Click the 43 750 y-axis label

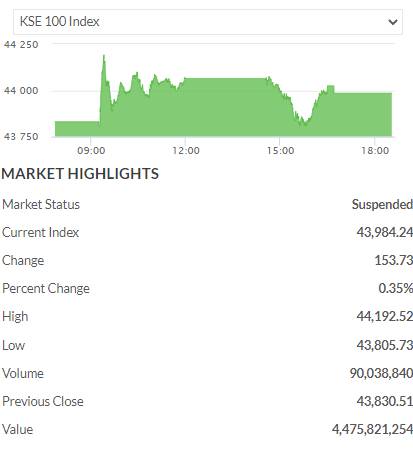click(21, 137)
